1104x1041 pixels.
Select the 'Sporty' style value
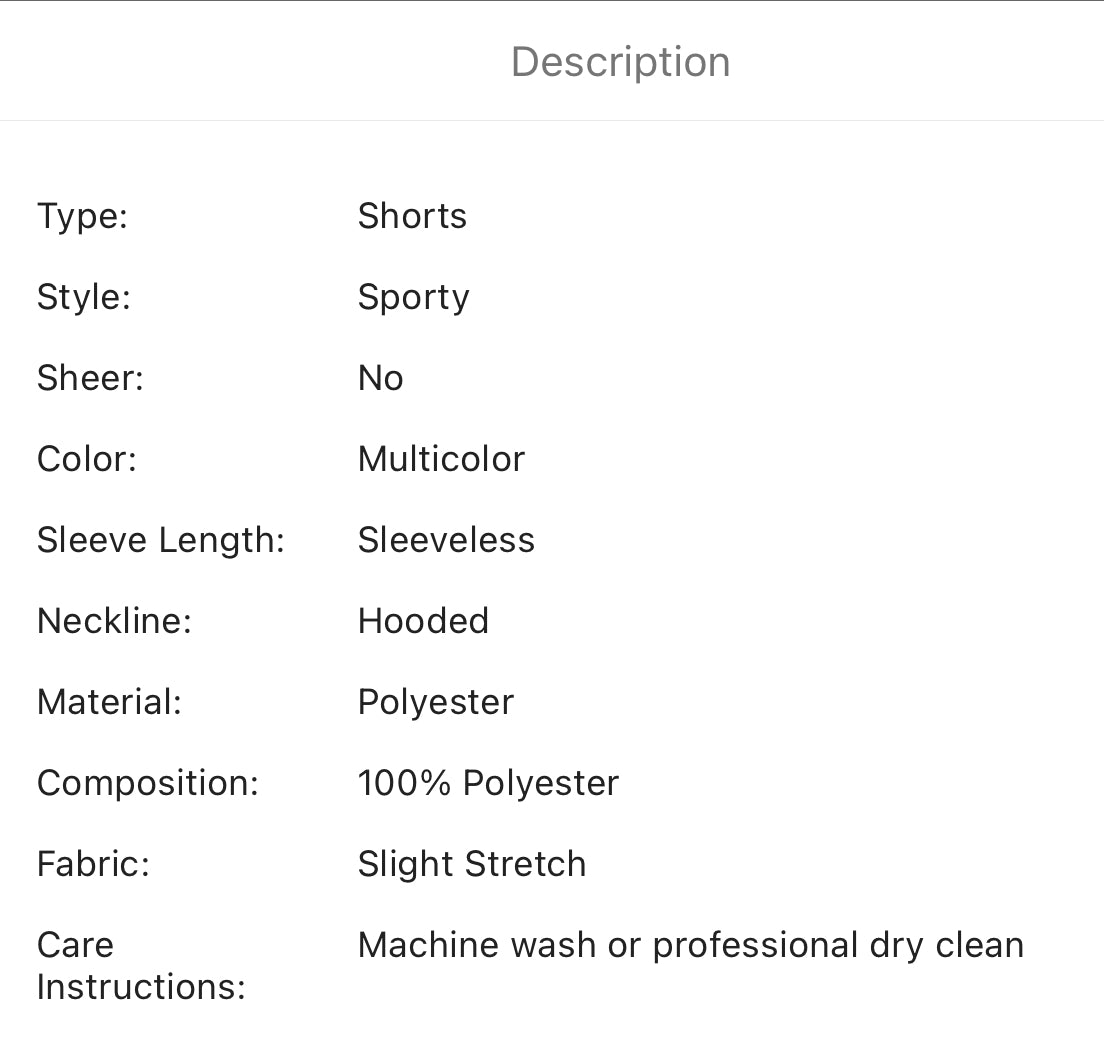(x=413, y=297)
